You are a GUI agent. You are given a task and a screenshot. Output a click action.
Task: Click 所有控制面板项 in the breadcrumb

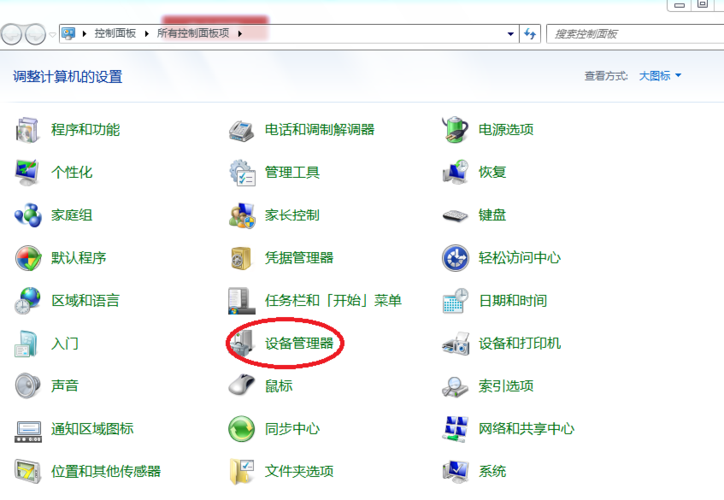(193, 33)
